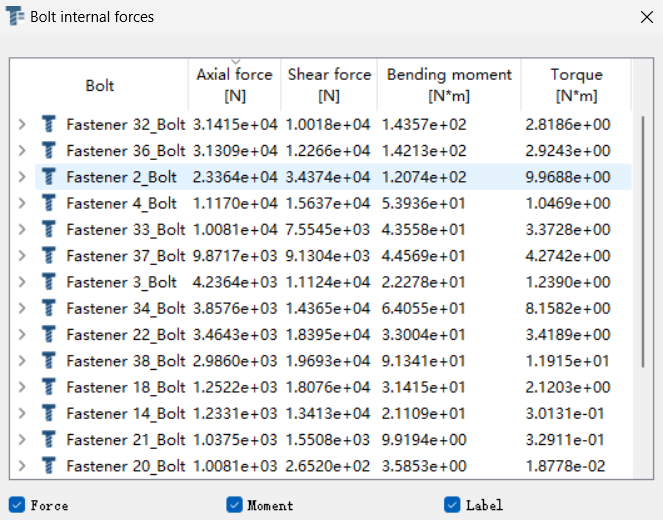Click the bolt icon for Fastener 20_Bolt

coord(49,465)
